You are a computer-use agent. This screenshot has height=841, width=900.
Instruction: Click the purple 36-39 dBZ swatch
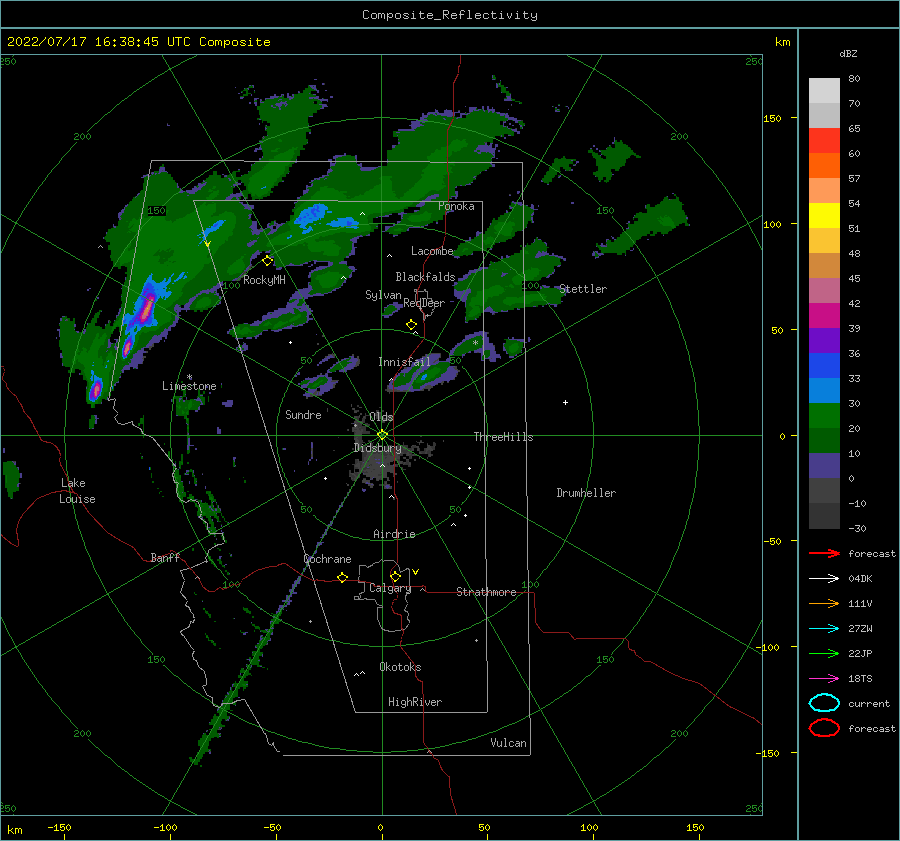pyautogui.click(x=824, y=341)
